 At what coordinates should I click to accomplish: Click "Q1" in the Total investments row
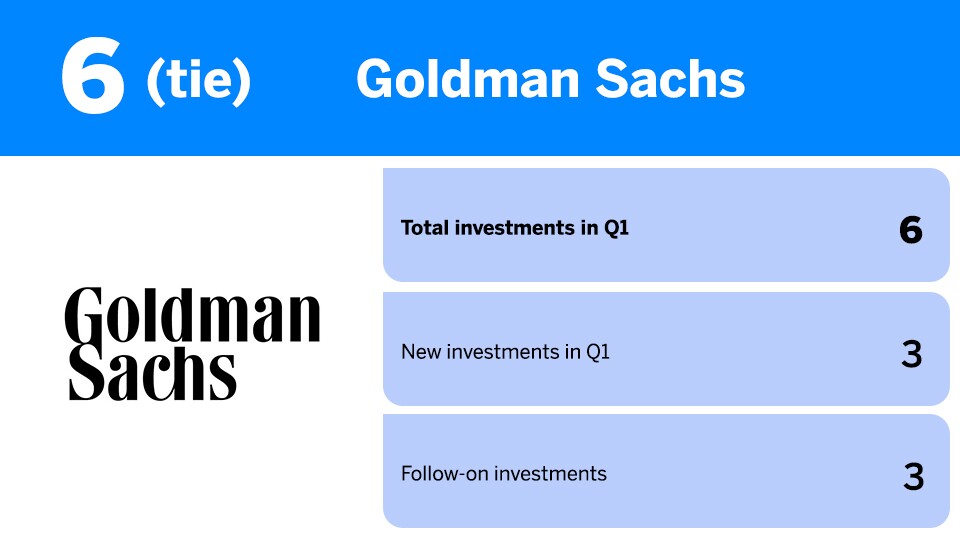616,228
